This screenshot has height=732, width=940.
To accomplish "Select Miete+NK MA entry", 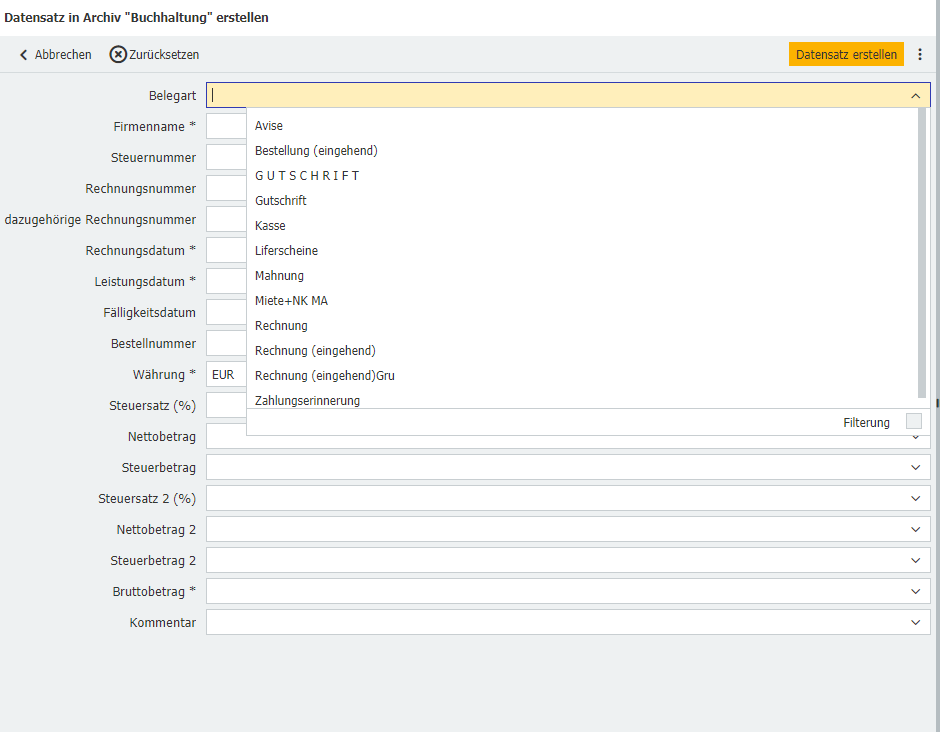I will [291, 301].
